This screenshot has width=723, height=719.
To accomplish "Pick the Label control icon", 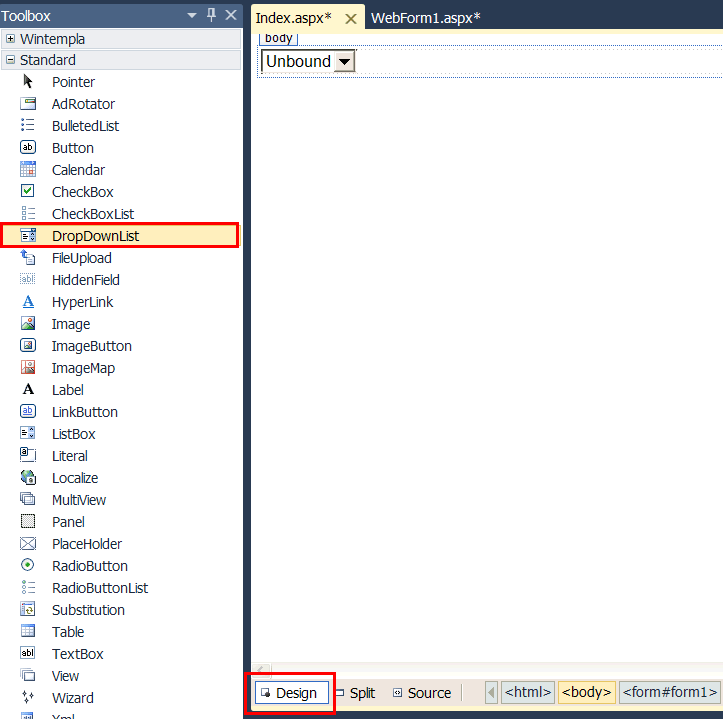I will click(x=28, y=390).
